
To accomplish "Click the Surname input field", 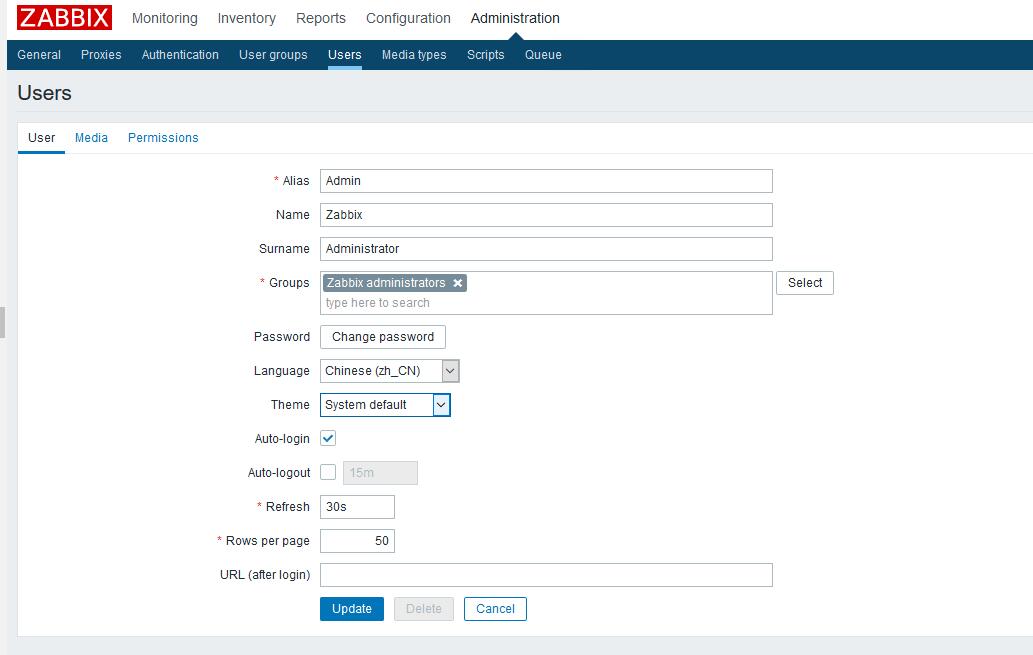I will pos(546,249).
